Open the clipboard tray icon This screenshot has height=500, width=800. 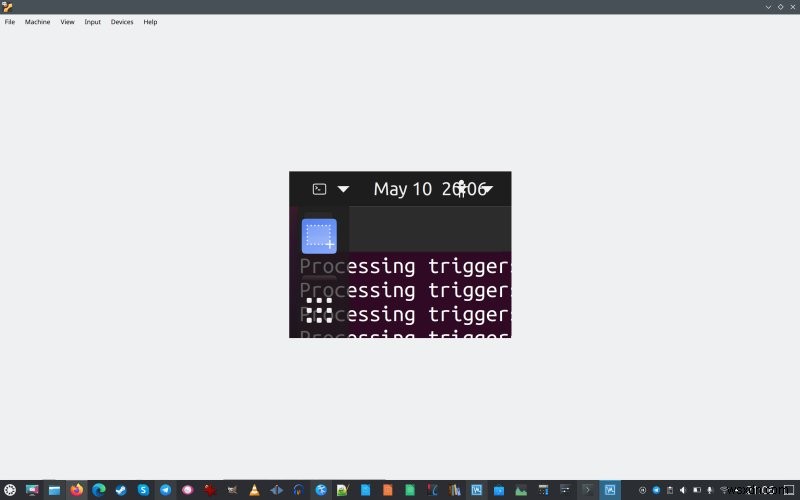point(670,490)
